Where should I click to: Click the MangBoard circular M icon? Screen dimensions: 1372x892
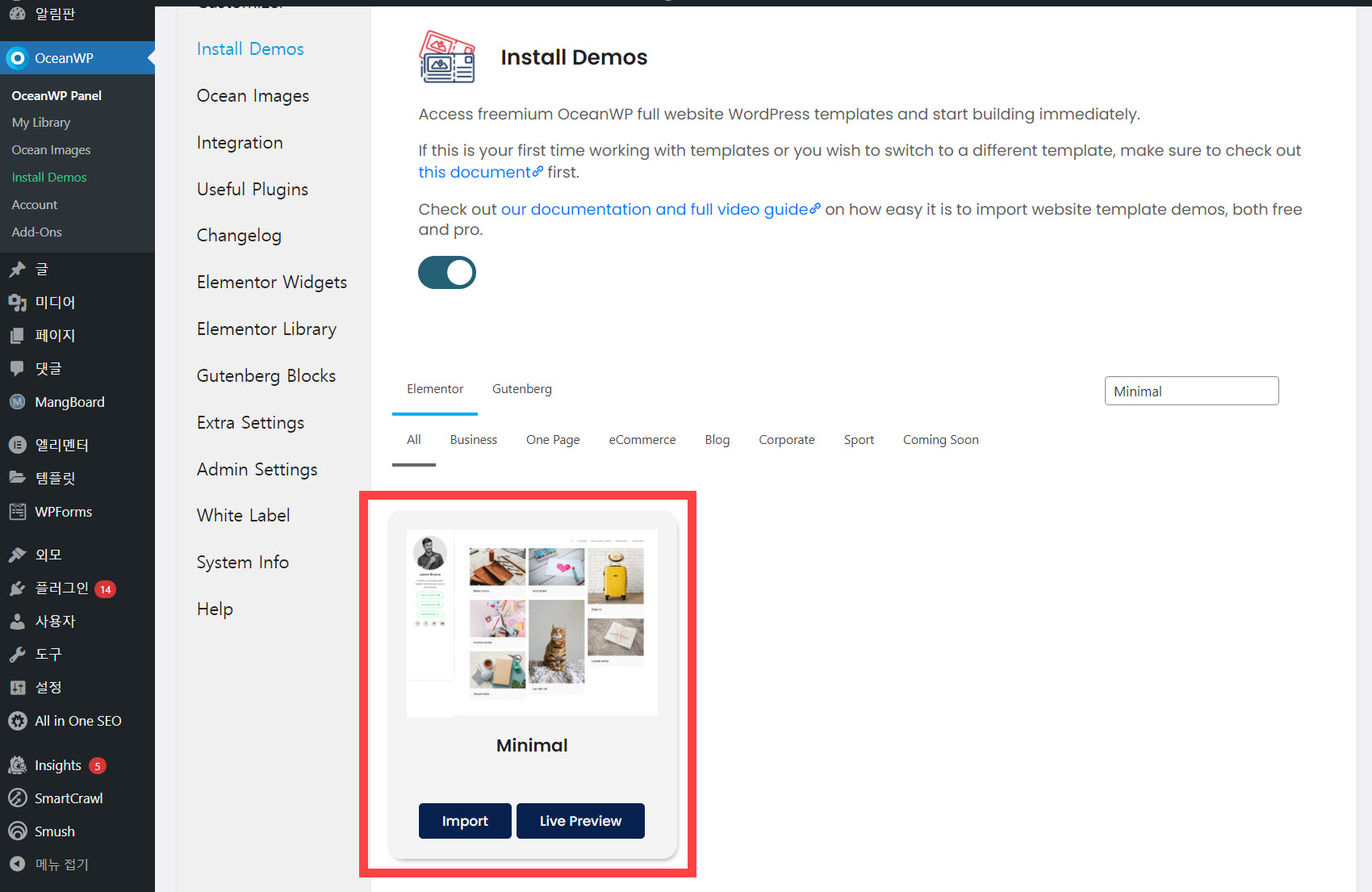point(17,402)
